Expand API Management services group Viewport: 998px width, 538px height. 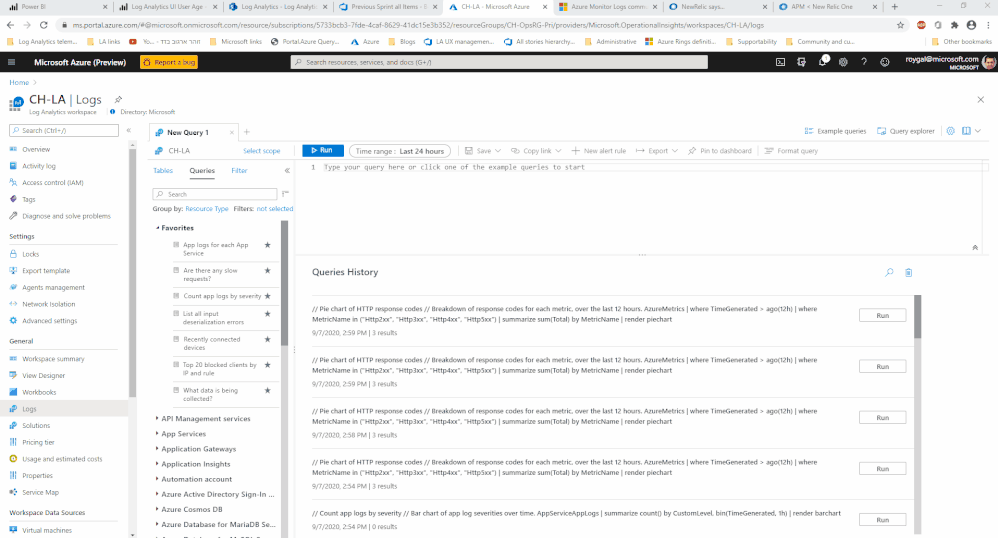point(157,418)
